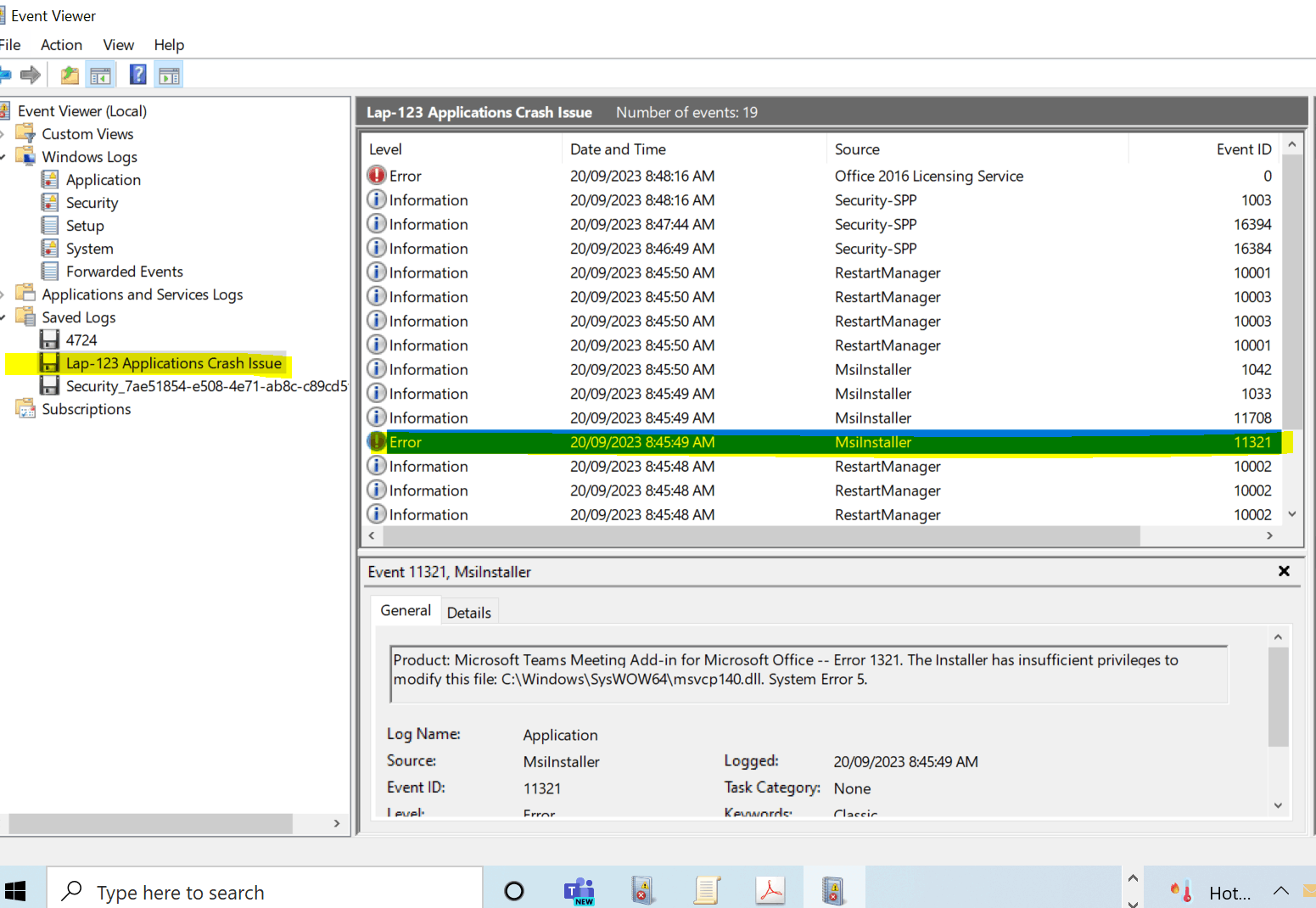Click the event list vertical scrollbar up arrow
1316x908 pixels.
1292,144
